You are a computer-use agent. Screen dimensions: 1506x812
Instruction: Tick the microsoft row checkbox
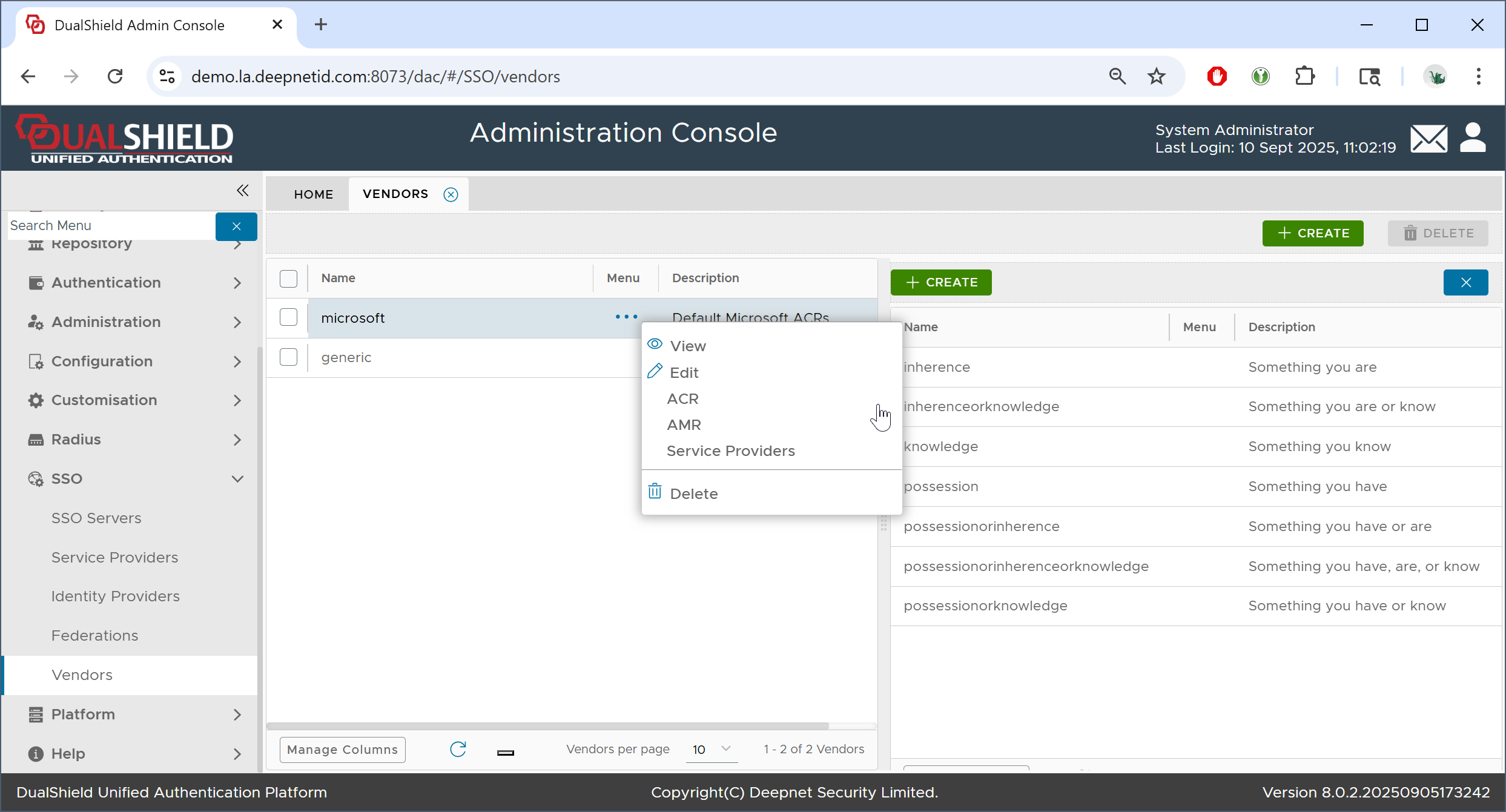(x=288, y=317)
